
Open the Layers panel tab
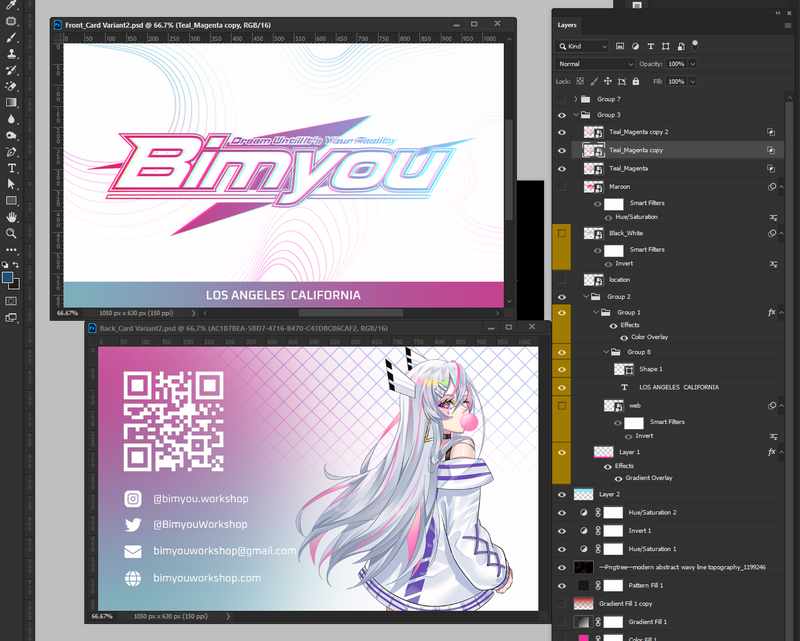pos(568,25)
